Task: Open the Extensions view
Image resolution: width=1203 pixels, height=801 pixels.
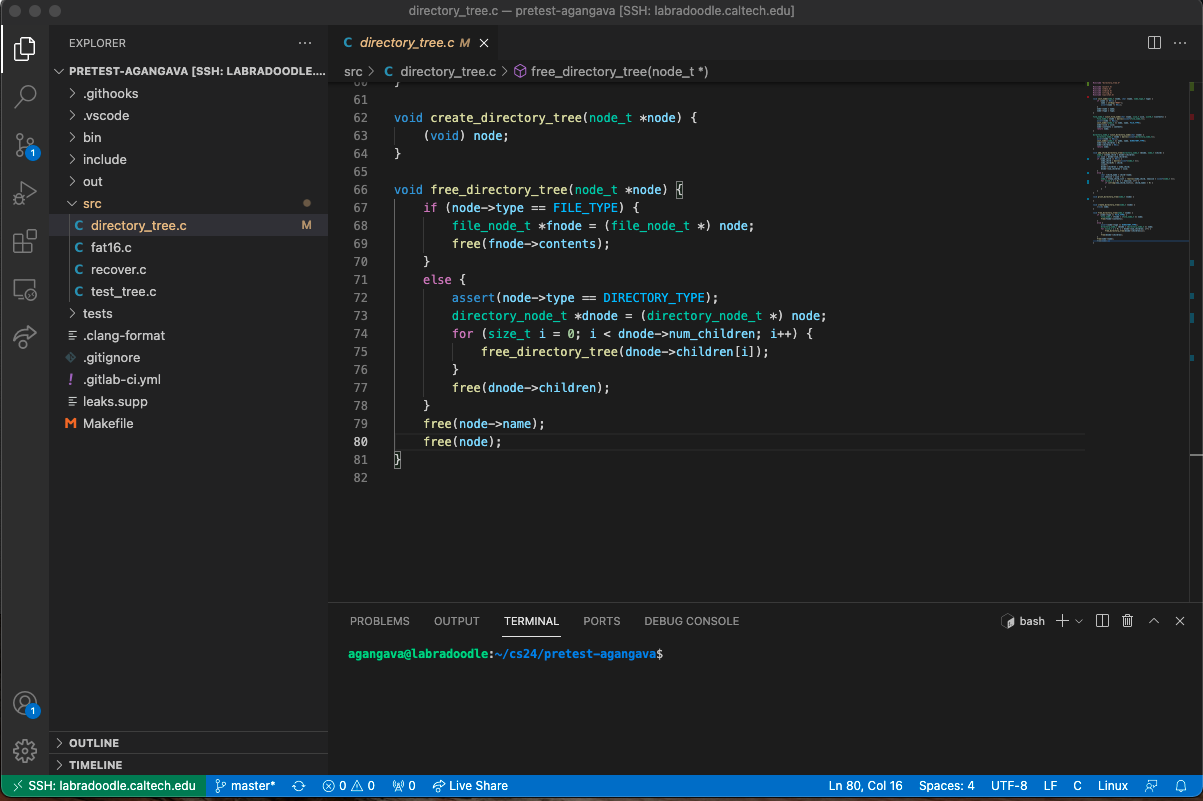Action: (25, 242)
